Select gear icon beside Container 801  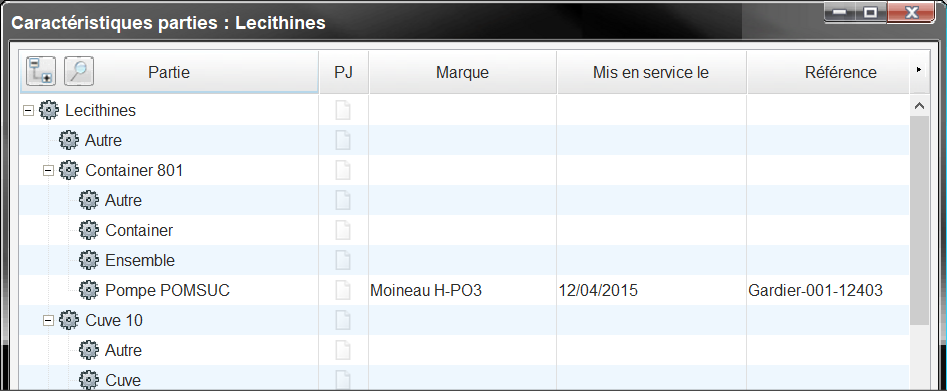(x=69, y=170)
